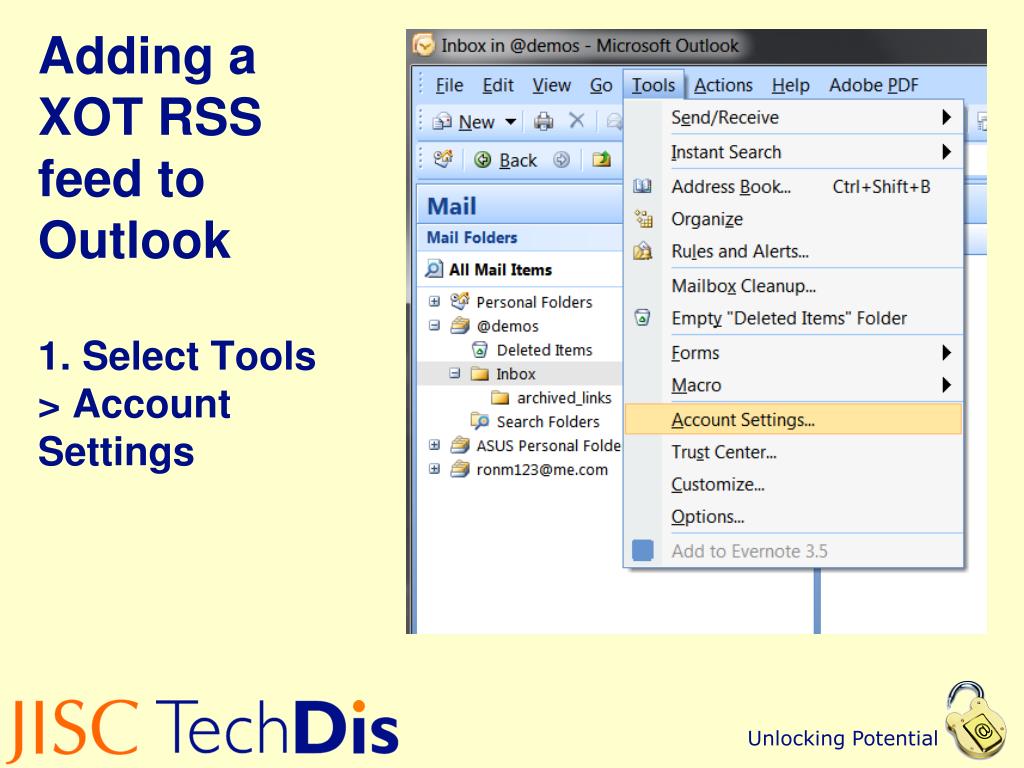The image size is (1024, 768).
Task: Collapse the Inbox tree node
Action: tap(455, 374)
